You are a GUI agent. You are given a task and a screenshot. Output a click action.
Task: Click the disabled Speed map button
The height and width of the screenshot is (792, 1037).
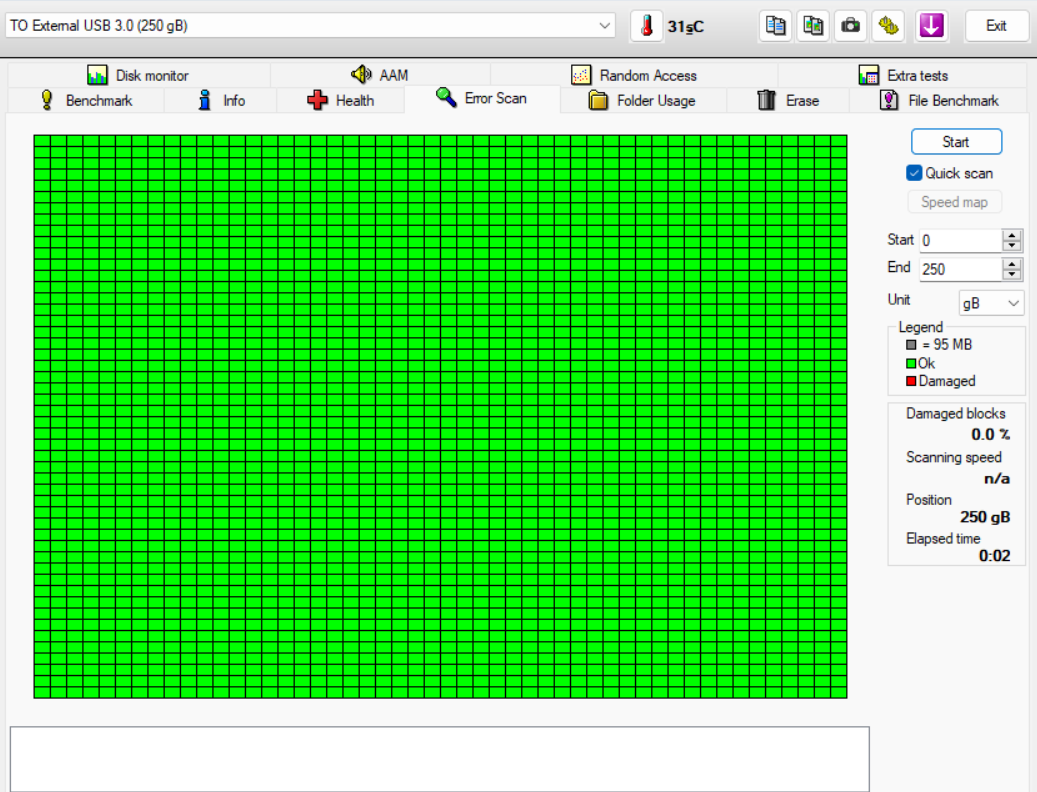pos(954,202)
